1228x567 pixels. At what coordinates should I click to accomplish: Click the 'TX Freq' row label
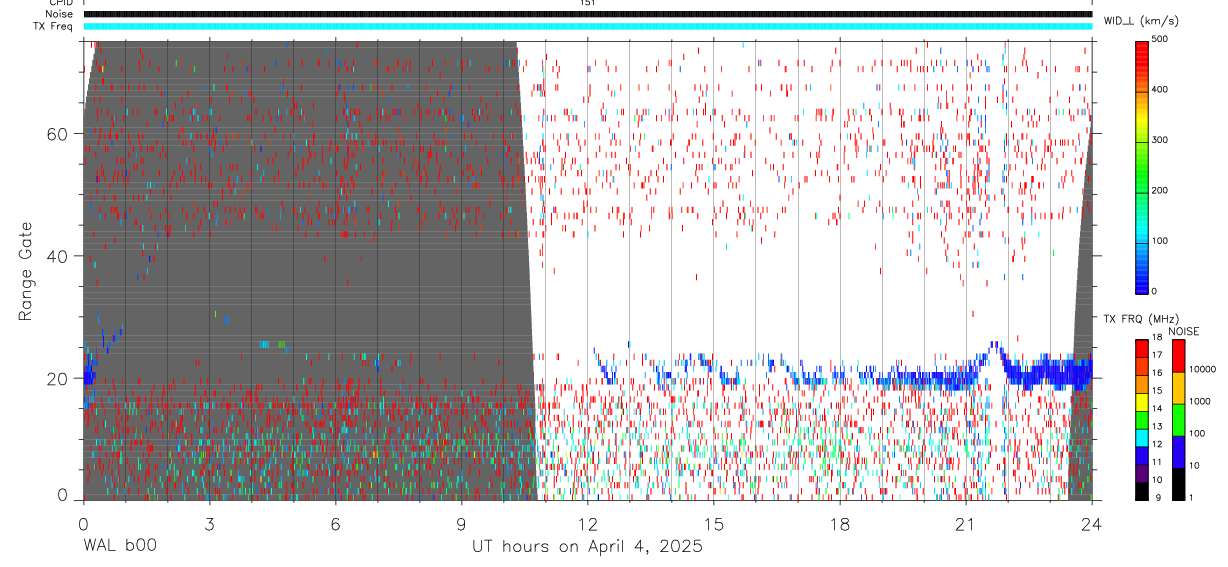coord(54,26)
